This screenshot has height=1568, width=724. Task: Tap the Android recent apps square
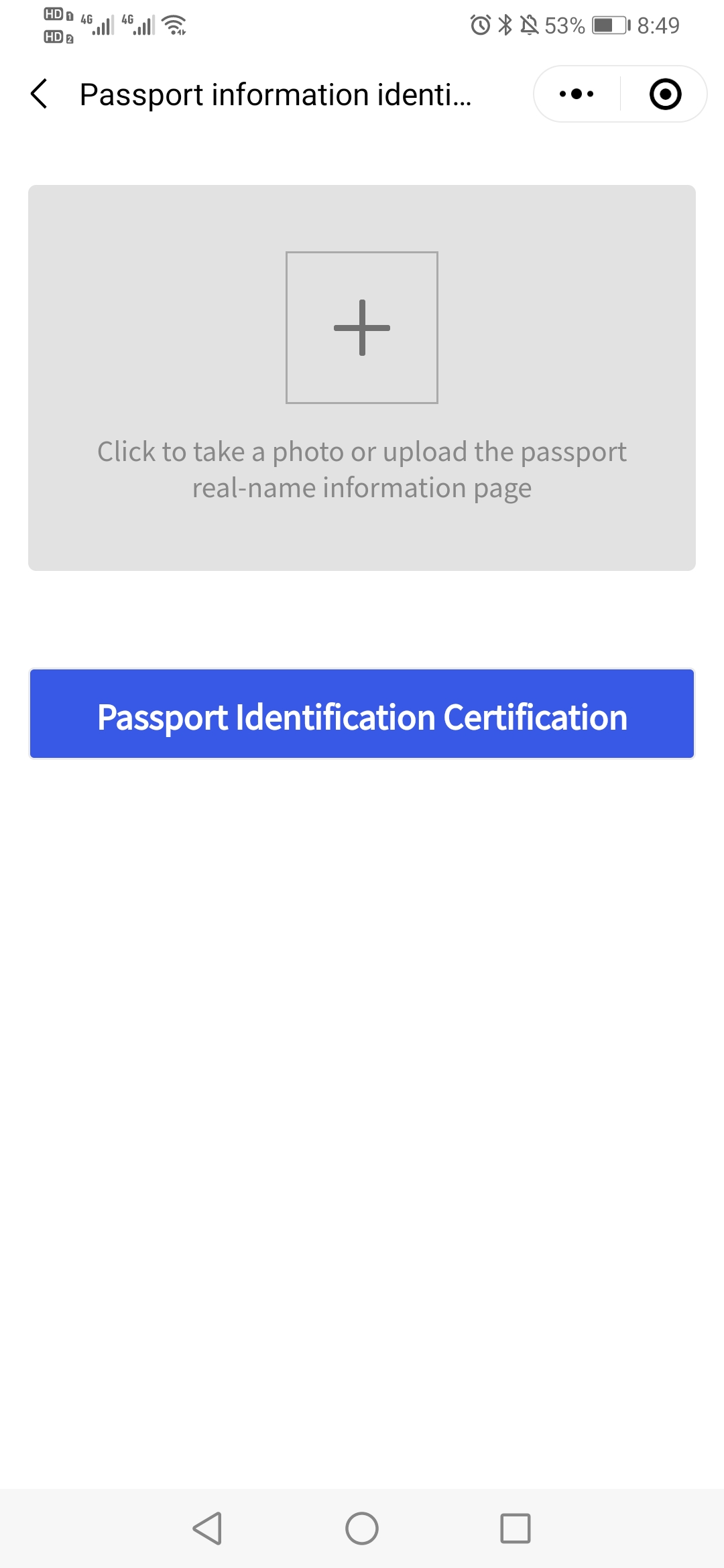[516, 1528]
